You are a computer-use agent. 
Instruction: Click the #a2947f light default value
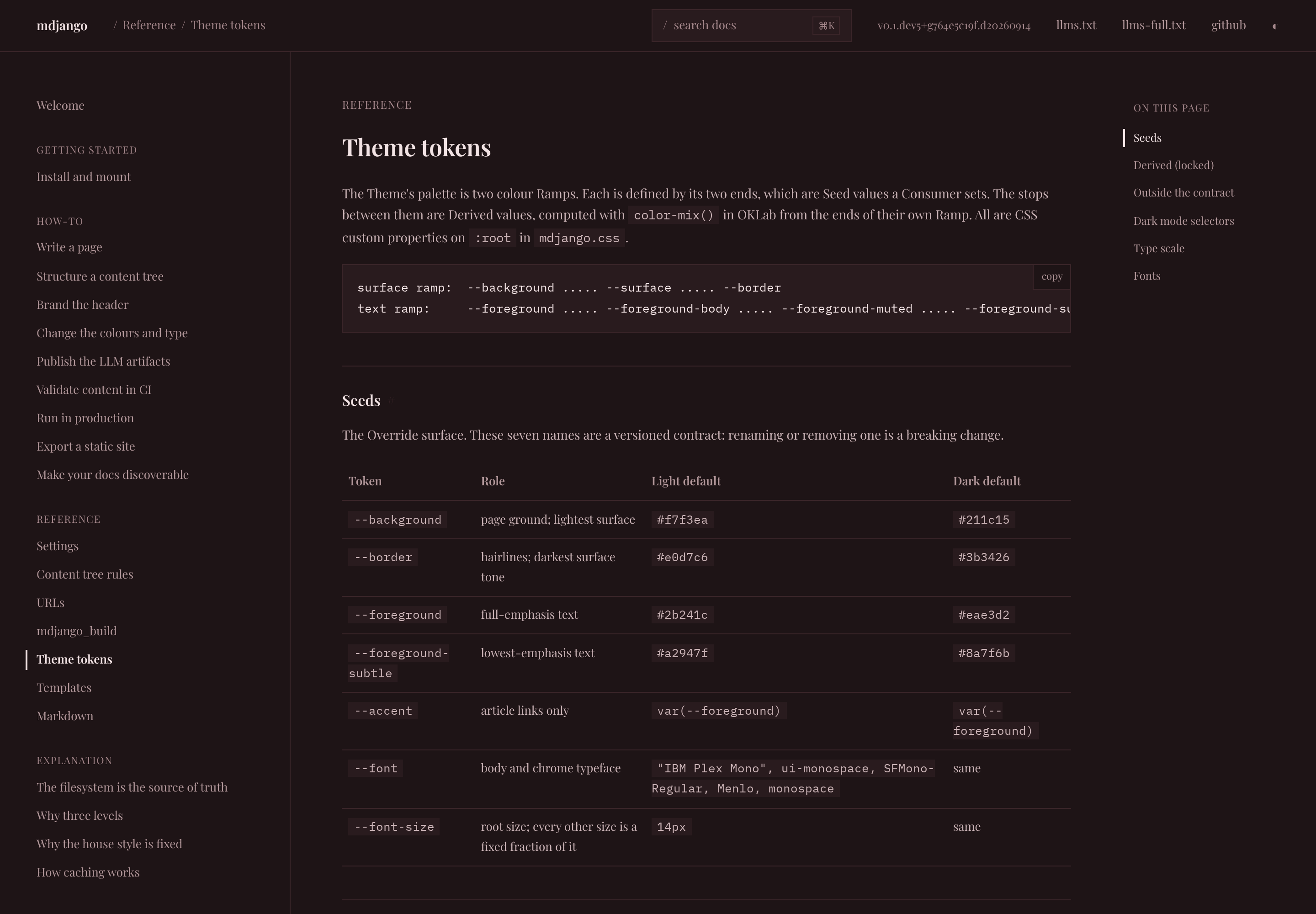(682, 654)
